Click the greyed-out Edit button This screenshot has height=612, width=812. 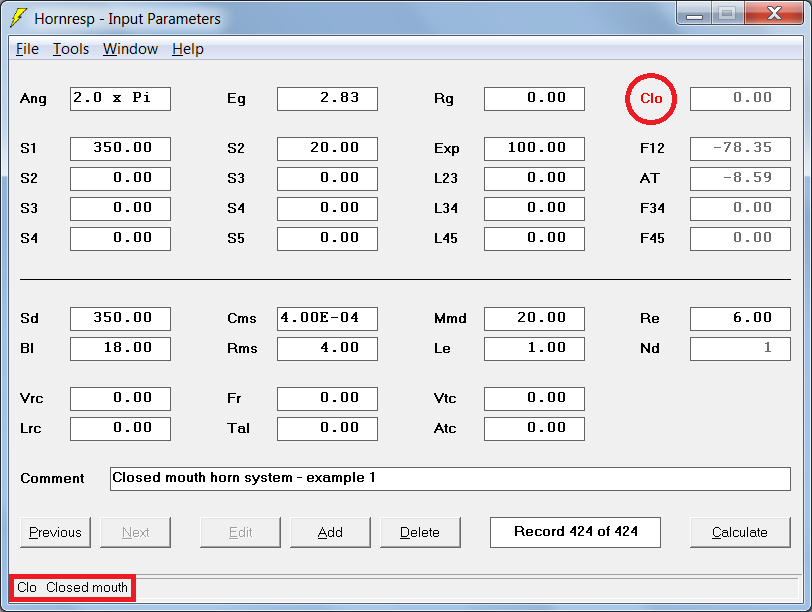(240, 532)
